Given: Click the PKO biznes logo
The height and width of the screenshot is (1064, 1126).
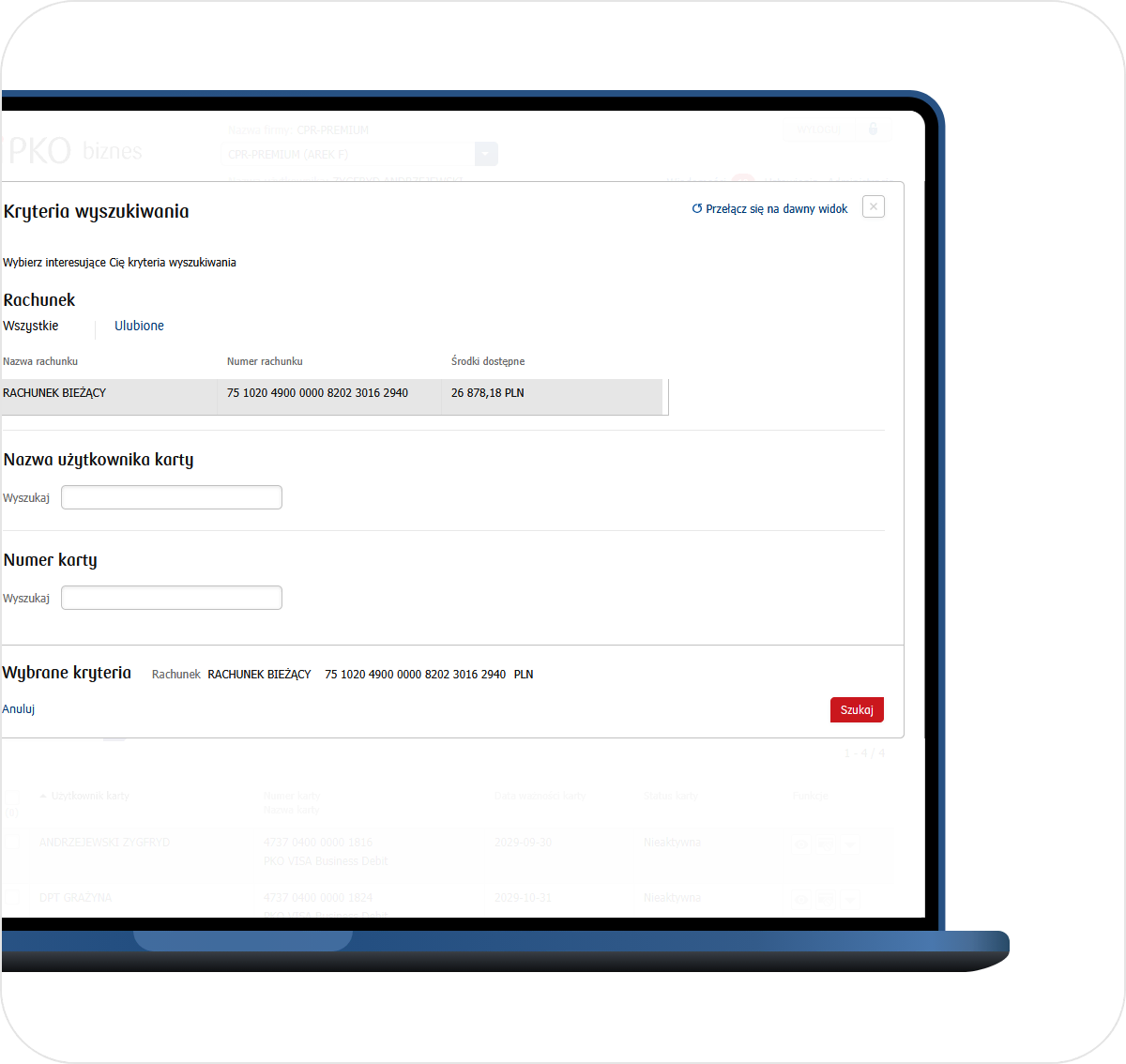Looking at the screenshot, I should tap(73, 151).
